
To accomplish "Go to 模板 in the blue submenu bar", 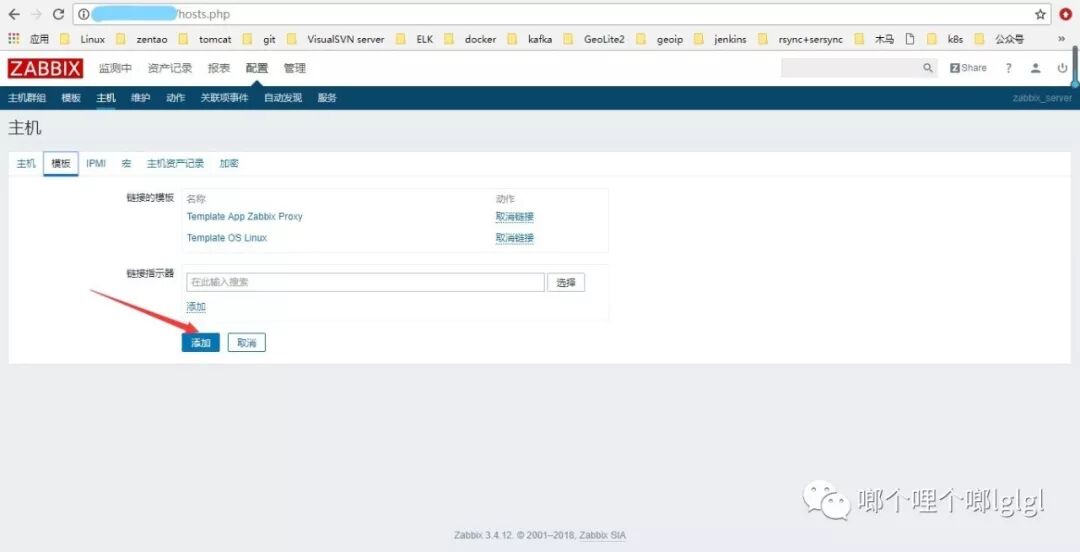I will click(71, 98).
